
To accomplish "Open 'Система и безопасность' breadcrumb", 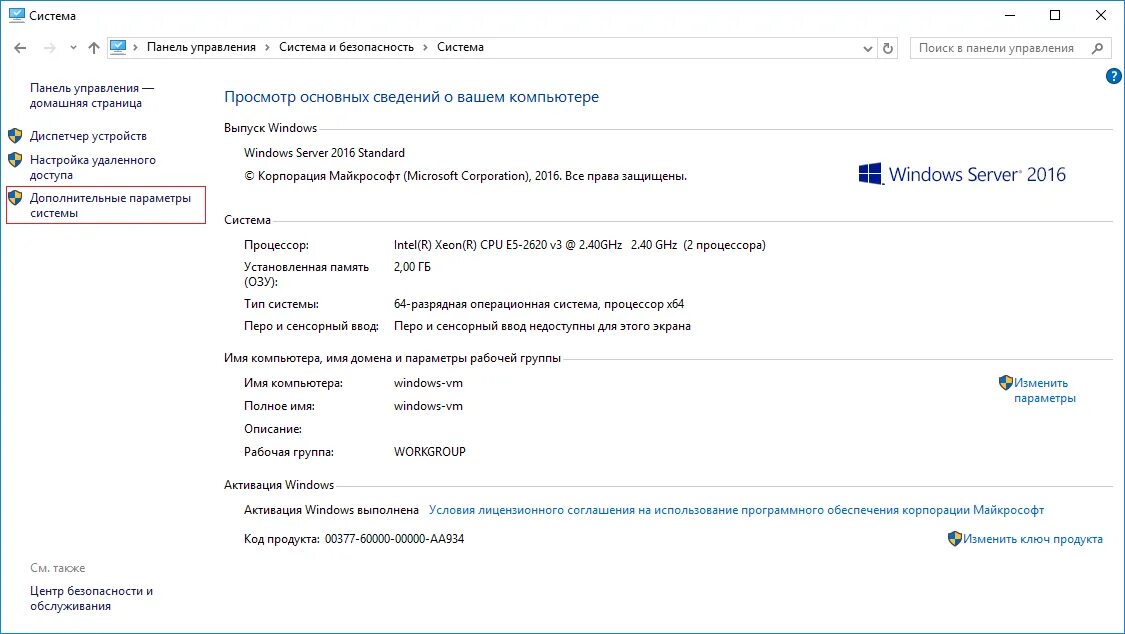I will pos(347,47).
